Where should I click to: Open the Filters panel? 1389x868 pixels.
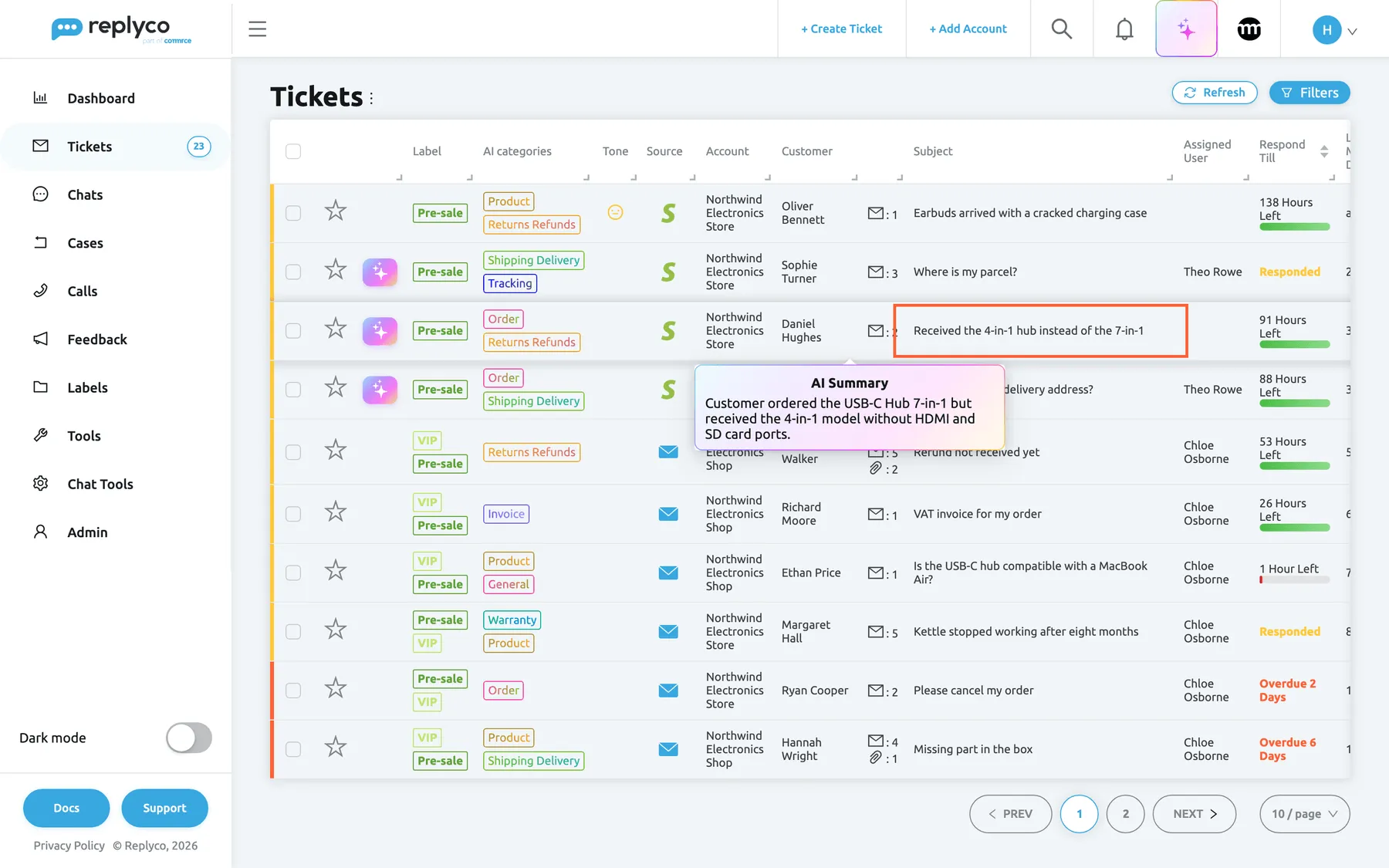(1310, 93)
